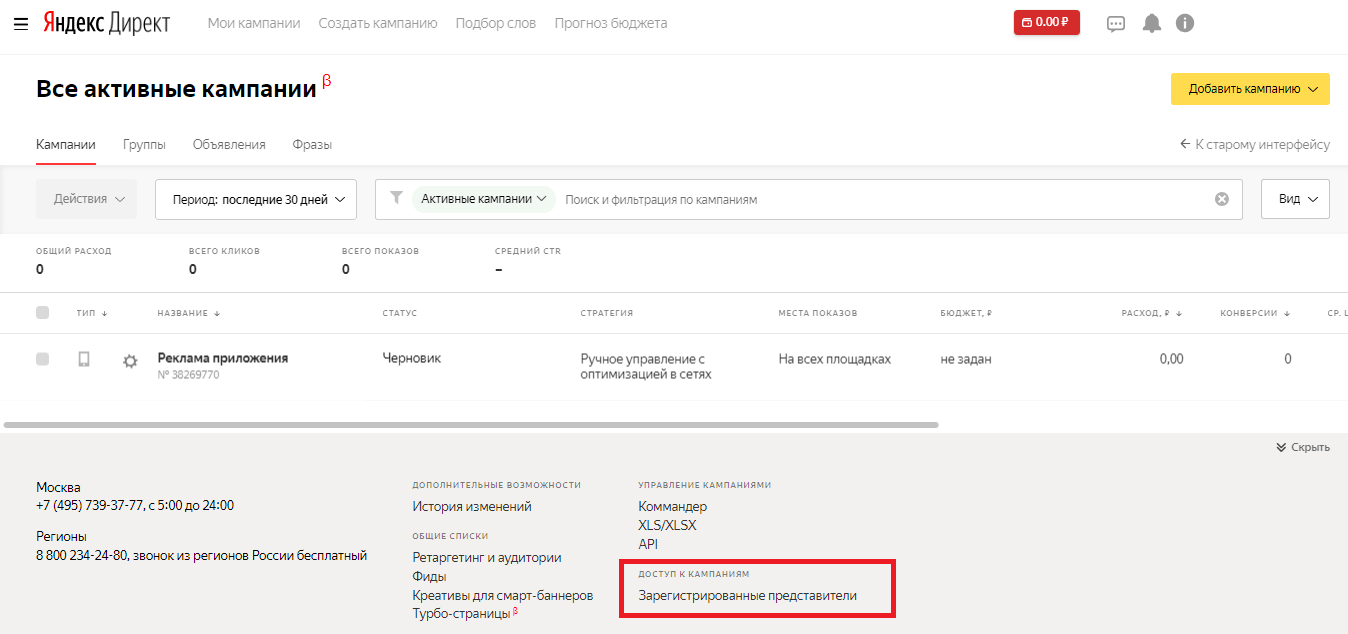Clear the campaign filter with X icon
This screenshot has height=634, width=1348.
click(1221, 199)
